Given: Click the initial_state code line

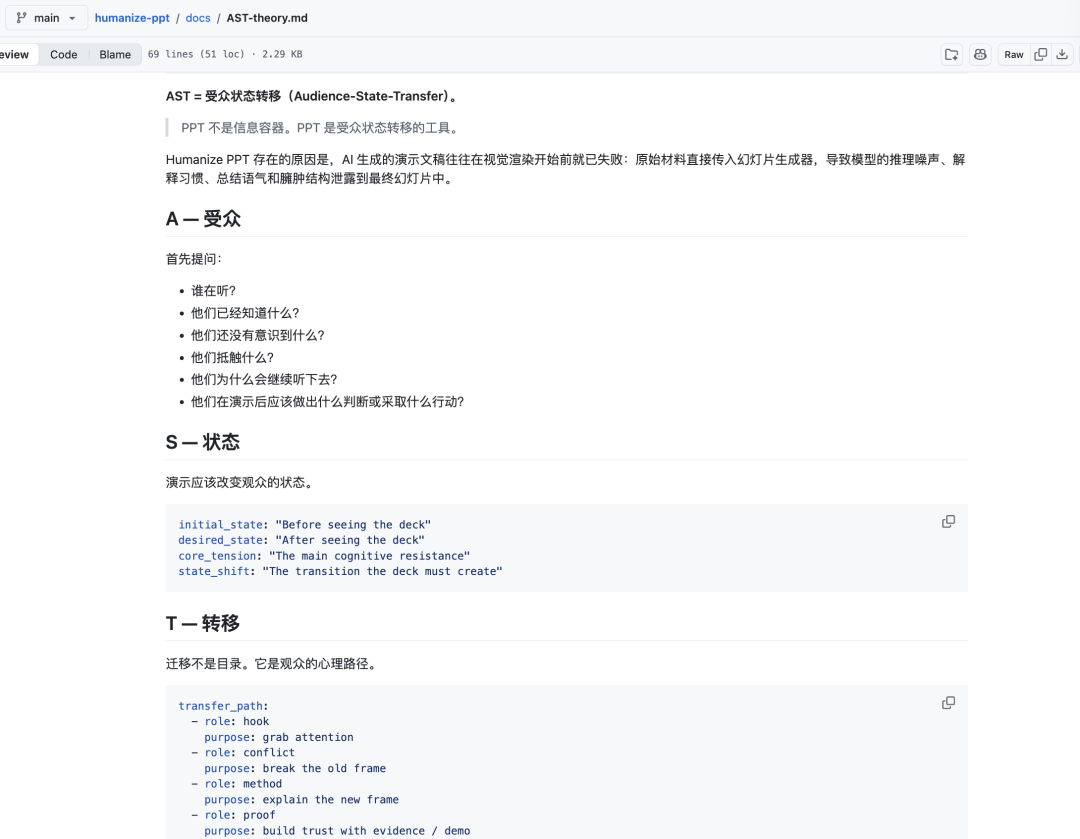Looking at the screenshot, I should pyautogui.click(x=304, y=525).
